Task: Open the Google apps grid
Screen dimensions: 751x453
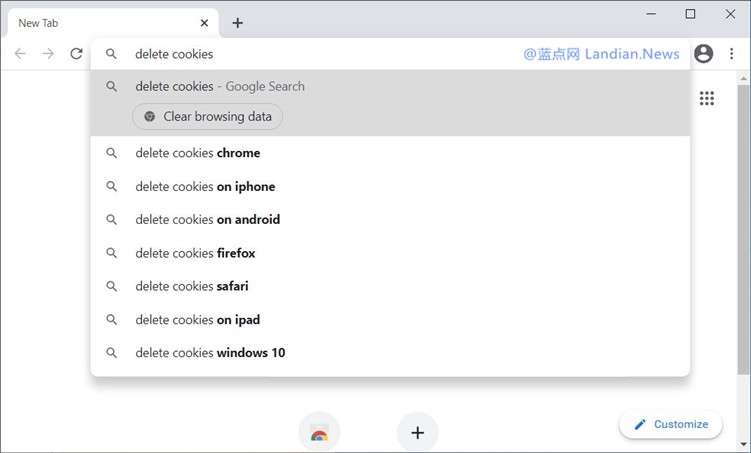Action: click(707, 98)
